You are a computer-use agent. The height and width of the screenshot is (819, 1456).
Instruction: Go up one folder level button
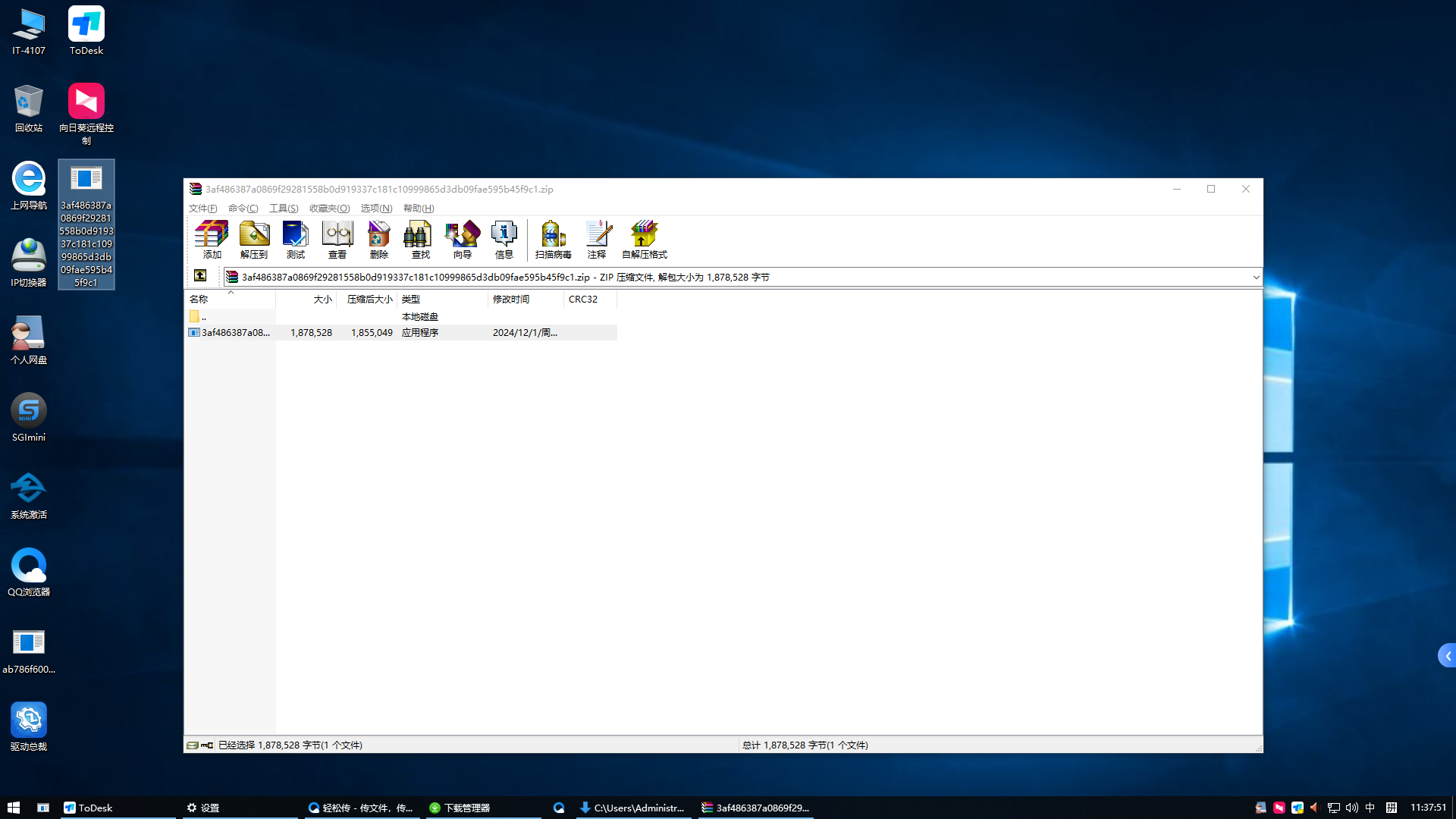(x=200, y=276)
